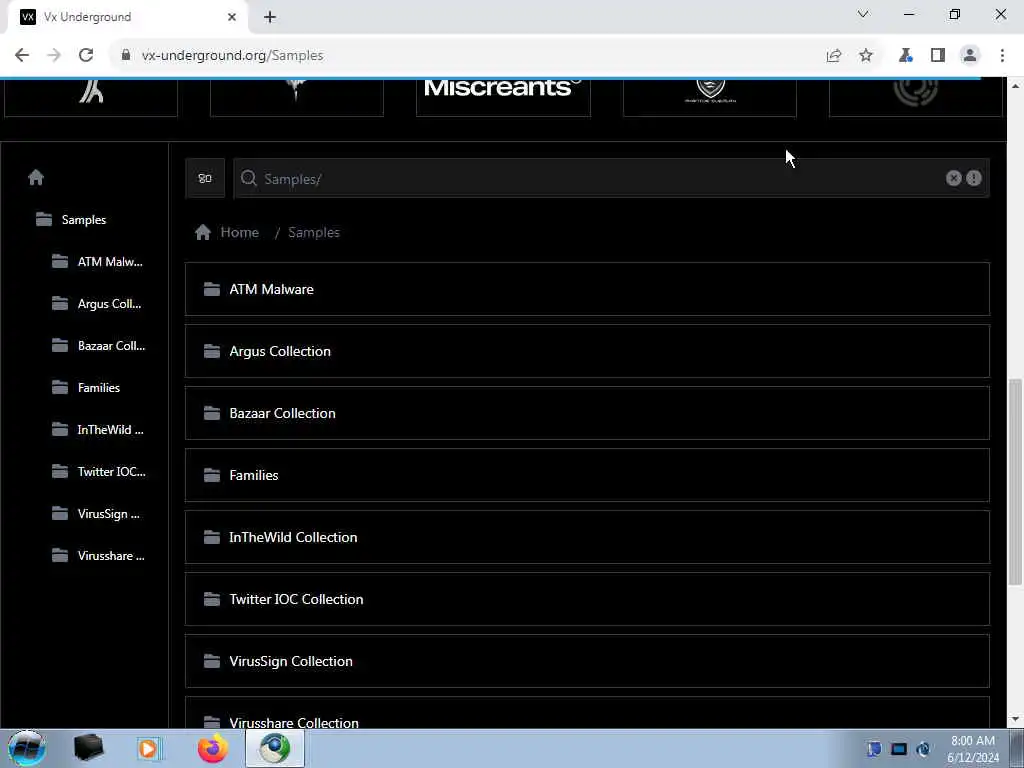The height and width of the screenshot is (768, 1024).
Task: Select VirusSign folder in sidebar
Action: pos(95,513)
